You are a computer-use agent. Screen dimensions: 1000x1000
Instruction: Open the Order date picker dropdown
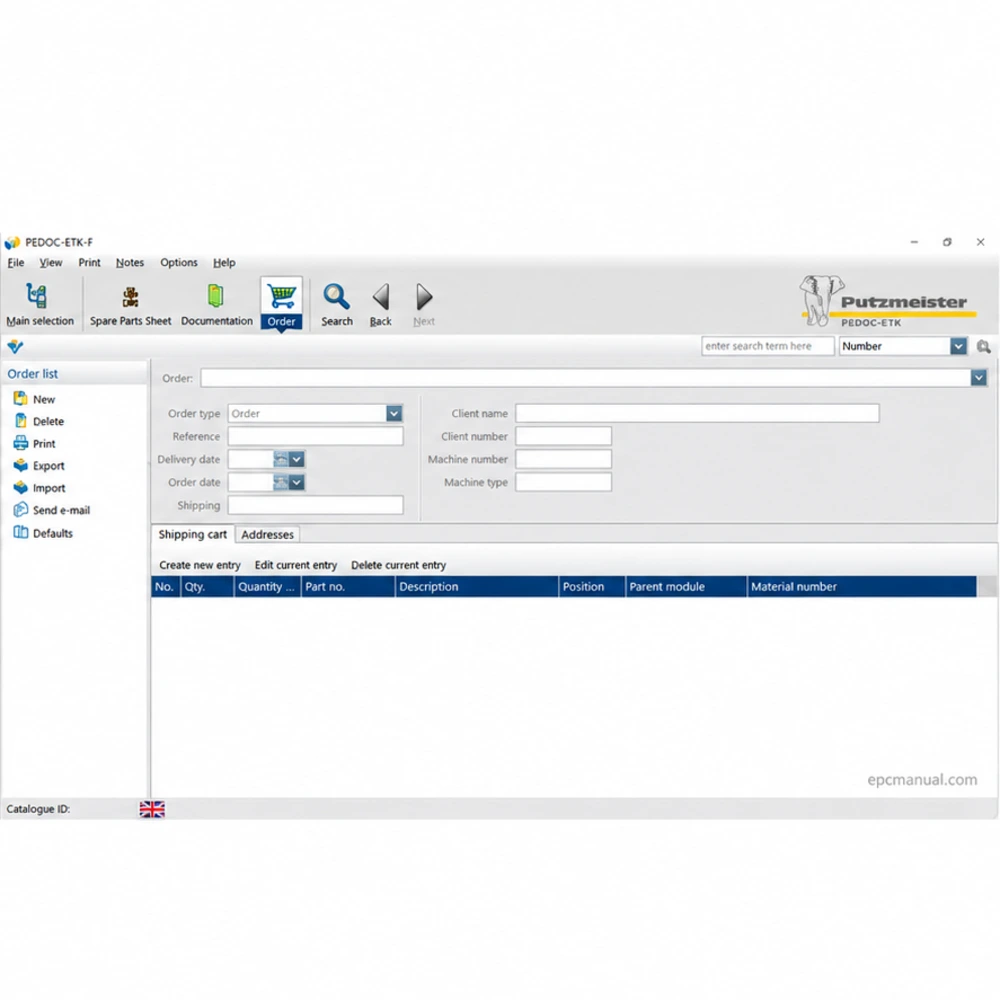click(x=297, y=482)
